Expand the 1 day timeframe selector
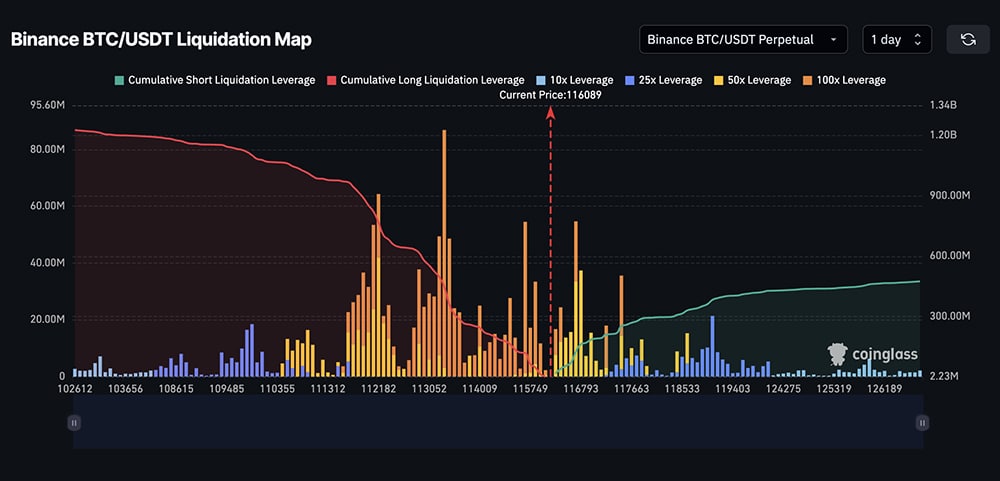Viewport: 1000px width, 481px height. [897, 39]
